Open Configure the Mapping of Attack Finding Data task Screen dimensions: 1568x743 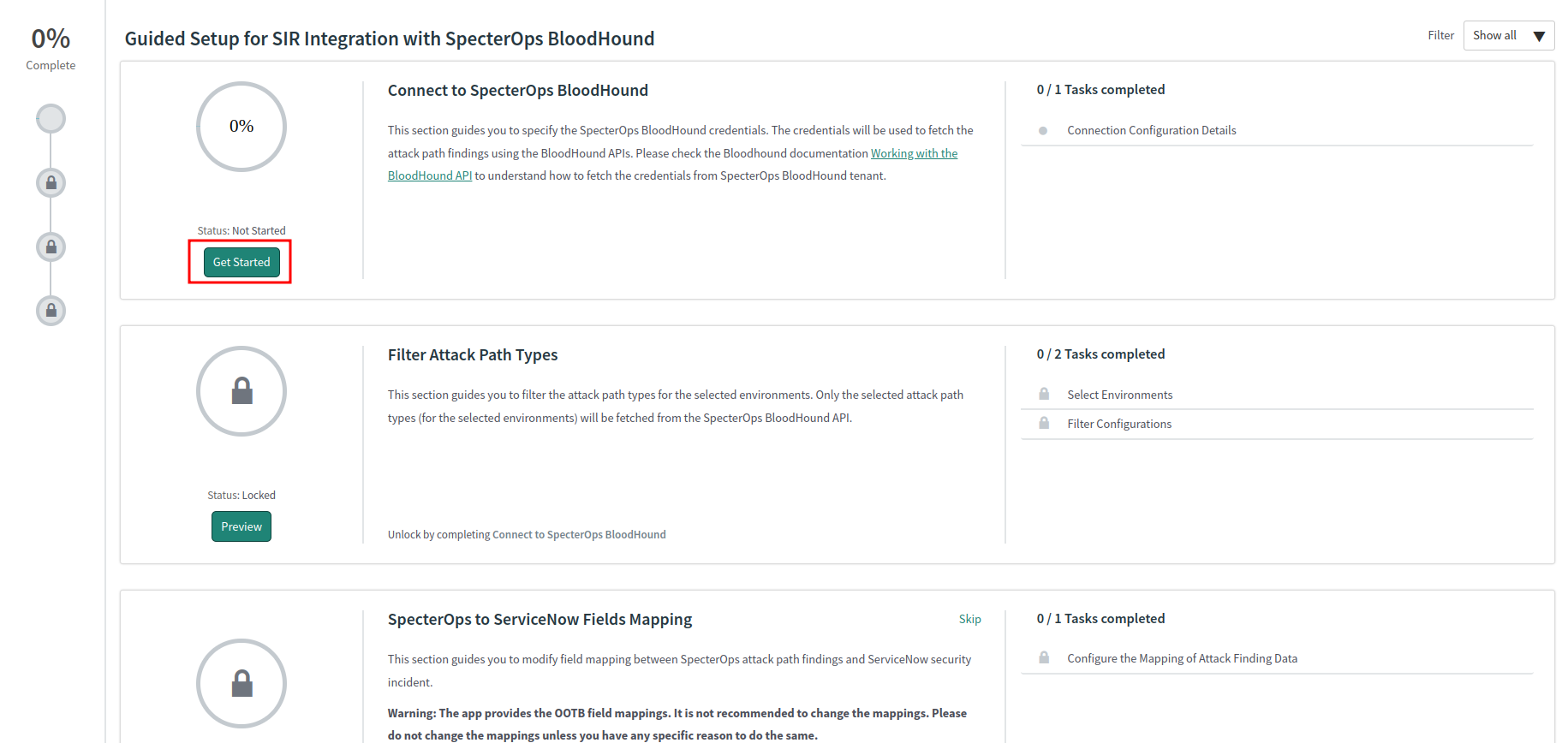pyautogui.click(x=1183, y=658)
